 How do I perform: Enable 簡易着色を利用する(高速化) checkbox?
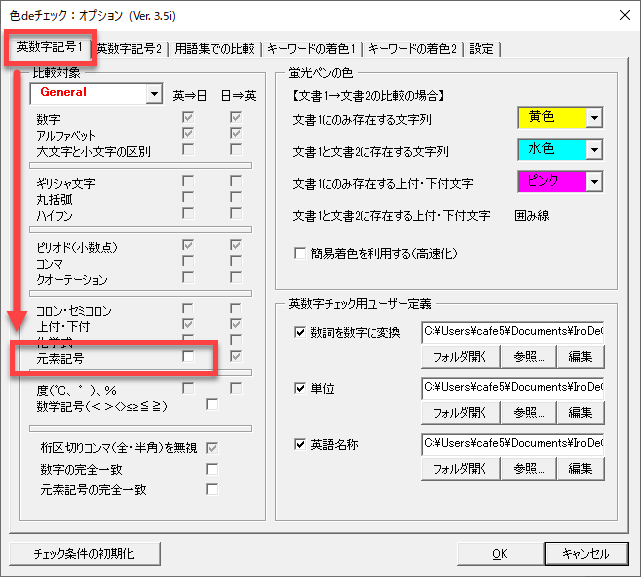300,254
